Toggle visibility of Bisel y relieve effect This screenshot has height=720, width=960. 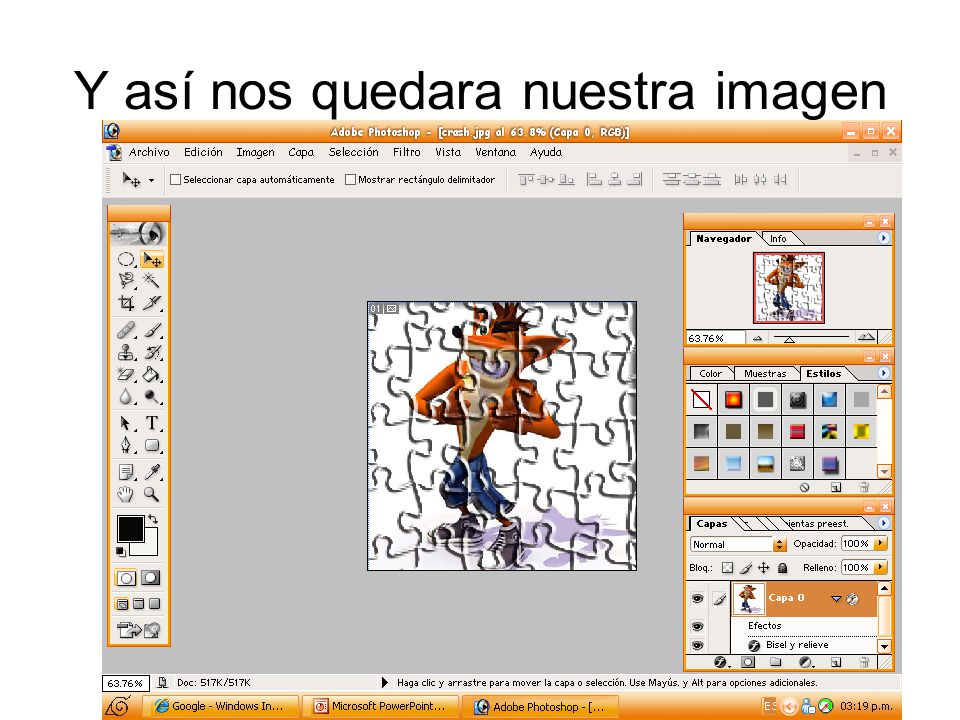coord(697,645)
